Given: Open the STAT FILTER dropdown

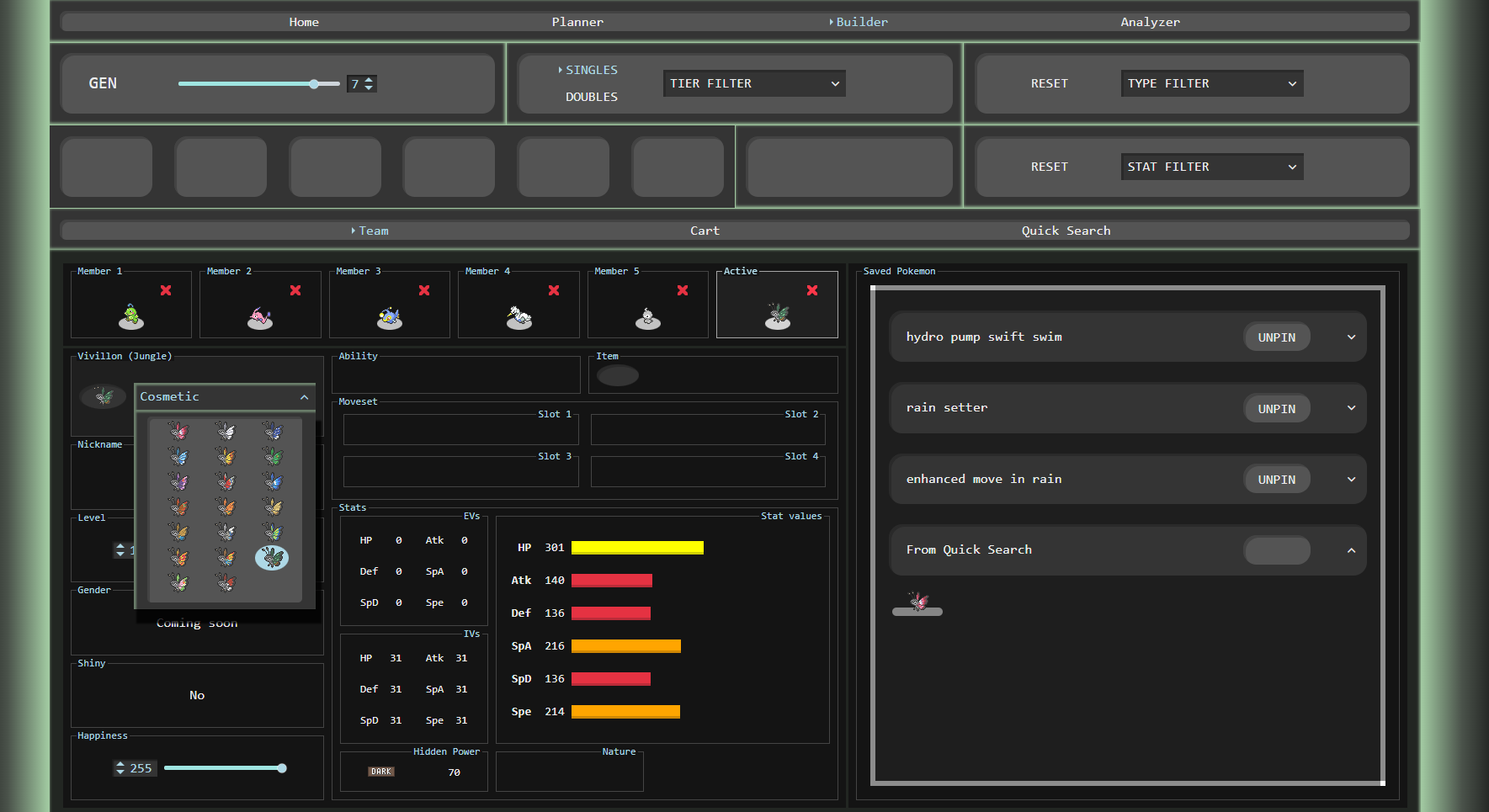Looking at the screenshot, I should pyautogui.click(x=1212, y=167).
